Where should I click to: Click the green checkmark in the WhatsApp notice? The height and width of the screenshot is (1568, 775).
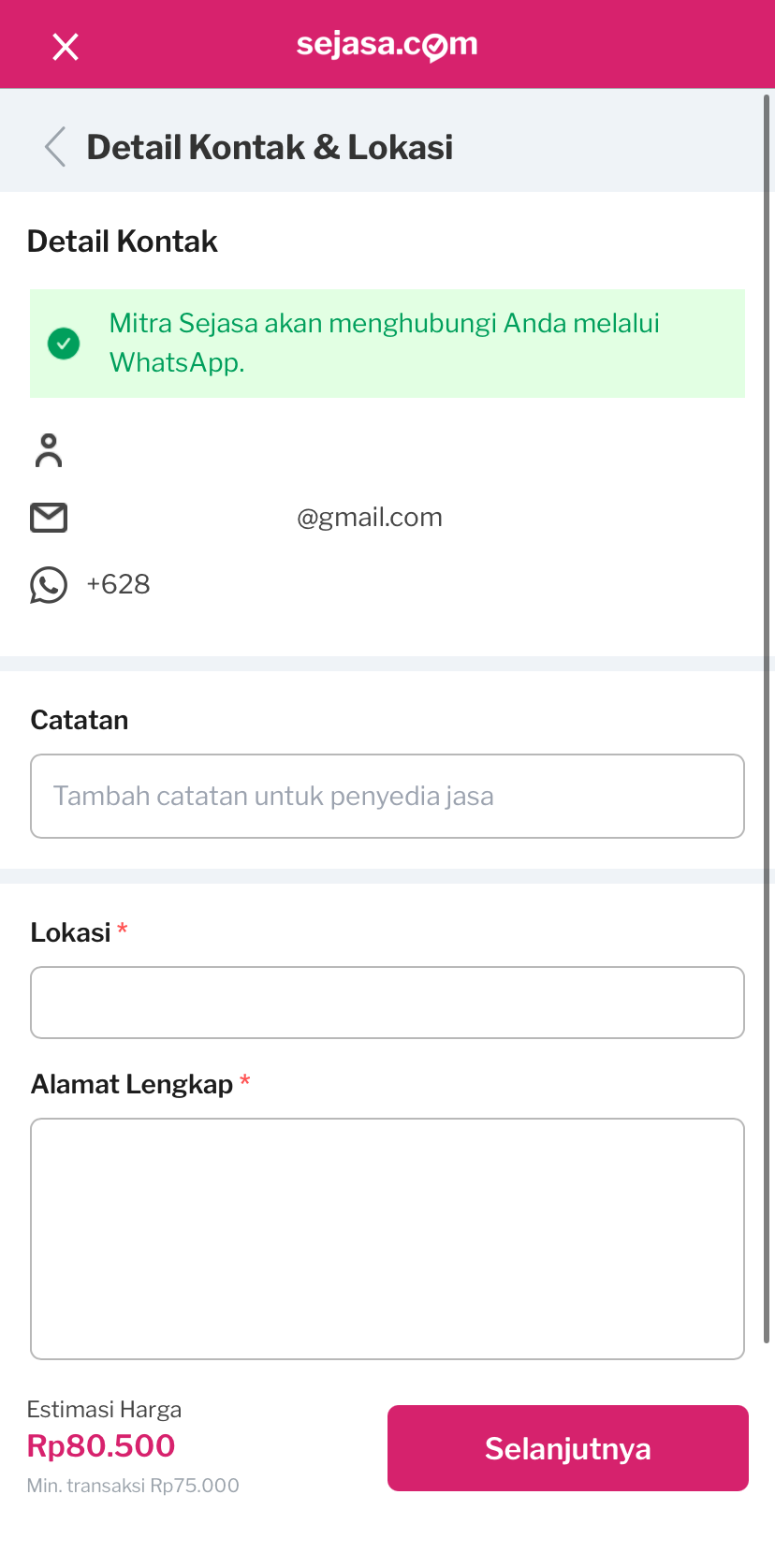pos(63,344)
